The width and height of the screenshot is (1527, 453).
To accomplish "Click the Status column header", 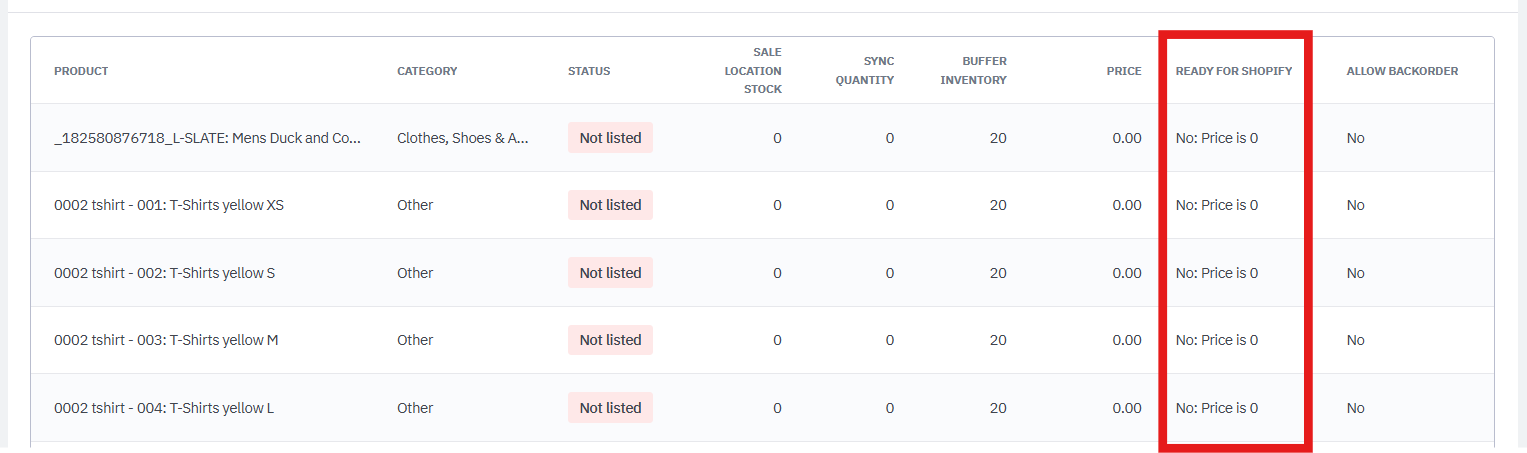I will click(588, 71).
